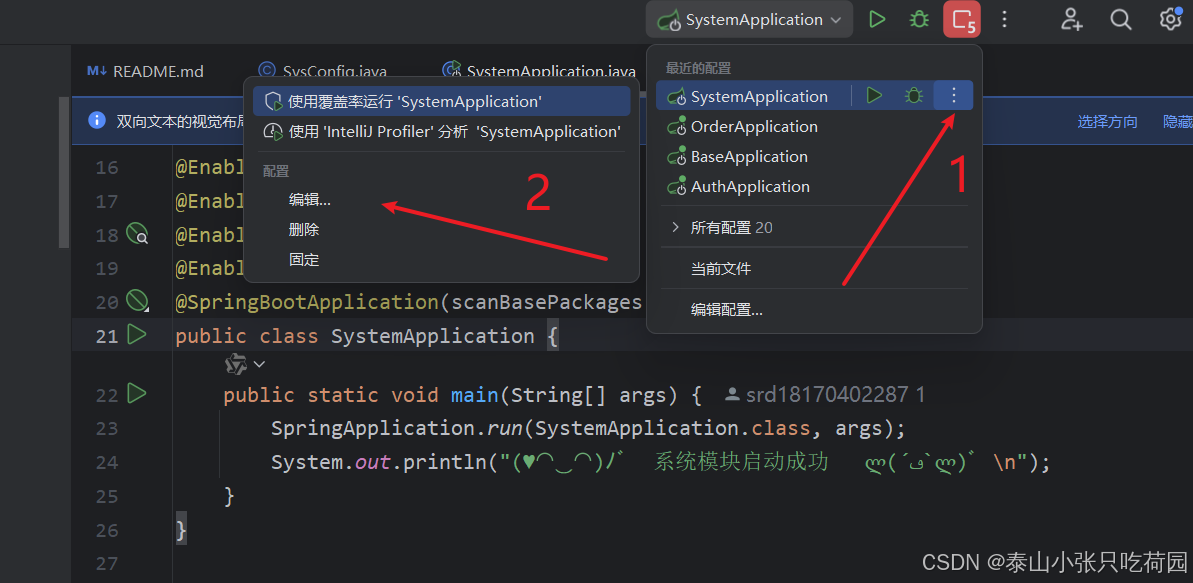Place cursor on line number 23
Image resolution: width=1193 pixels, height=583 pixels.
click(x=107, y=428)
